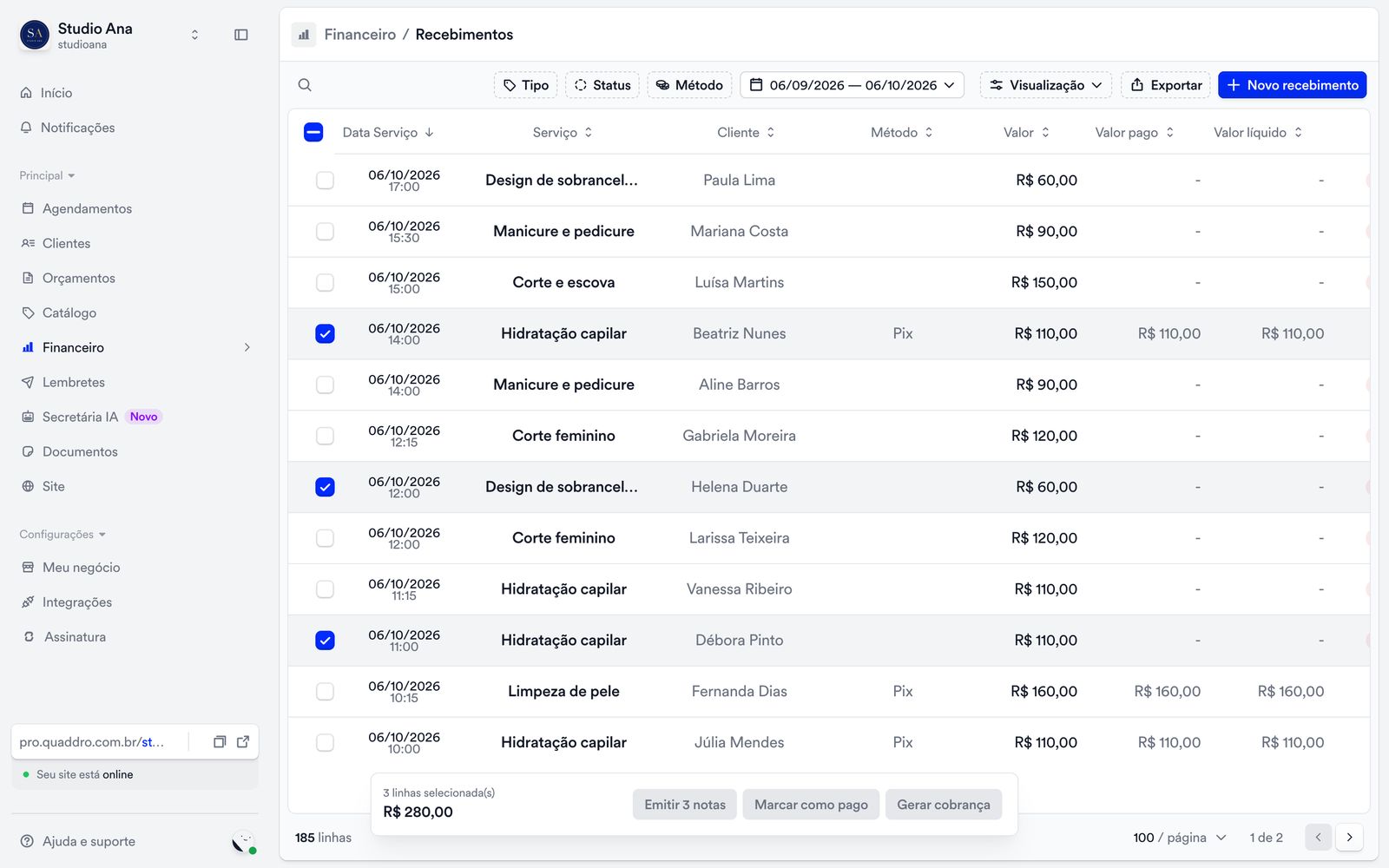Image resolution: width=1389 pixels, height=868 pixels.
Task: Click the support chat avatar icon
Action: pos(244,842)
